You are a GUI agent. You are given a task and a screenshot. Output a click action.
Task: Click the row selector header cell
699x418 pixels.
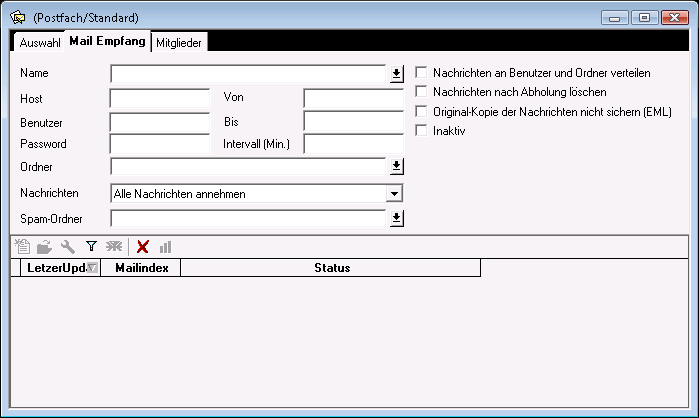16,268
